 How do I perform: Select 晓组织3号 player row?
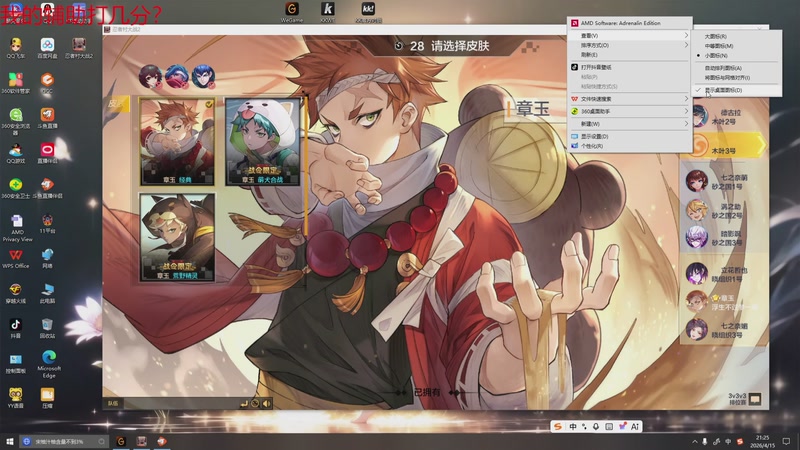(724, 330)
